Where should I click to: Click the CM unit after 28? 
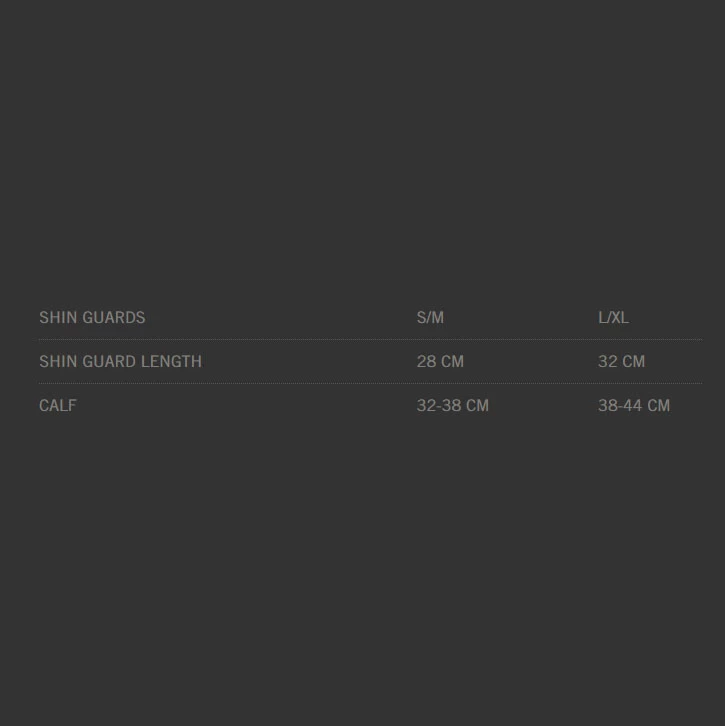click(452, 362)
